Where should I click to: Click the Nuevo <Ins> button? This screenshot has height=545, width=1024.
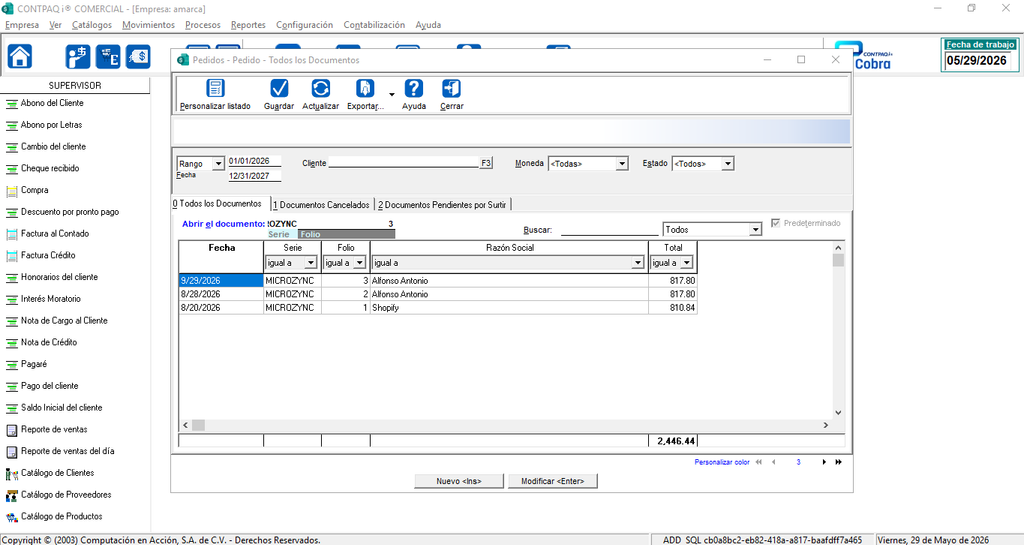(x=459, y=481)
